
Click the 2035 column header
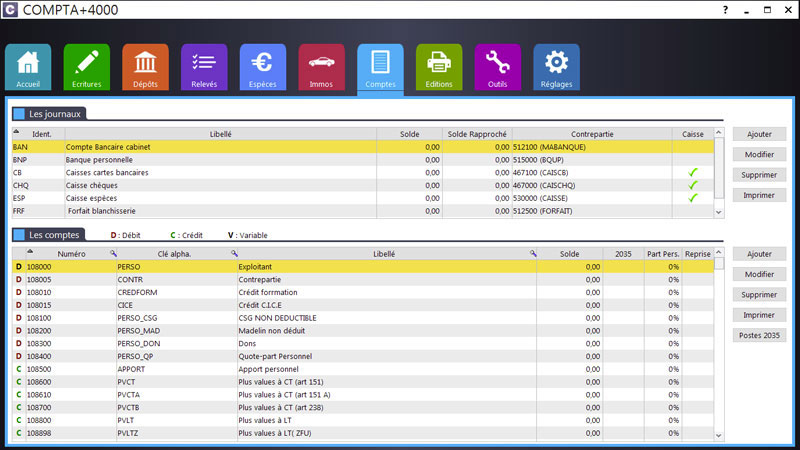[x=623, y=254]
